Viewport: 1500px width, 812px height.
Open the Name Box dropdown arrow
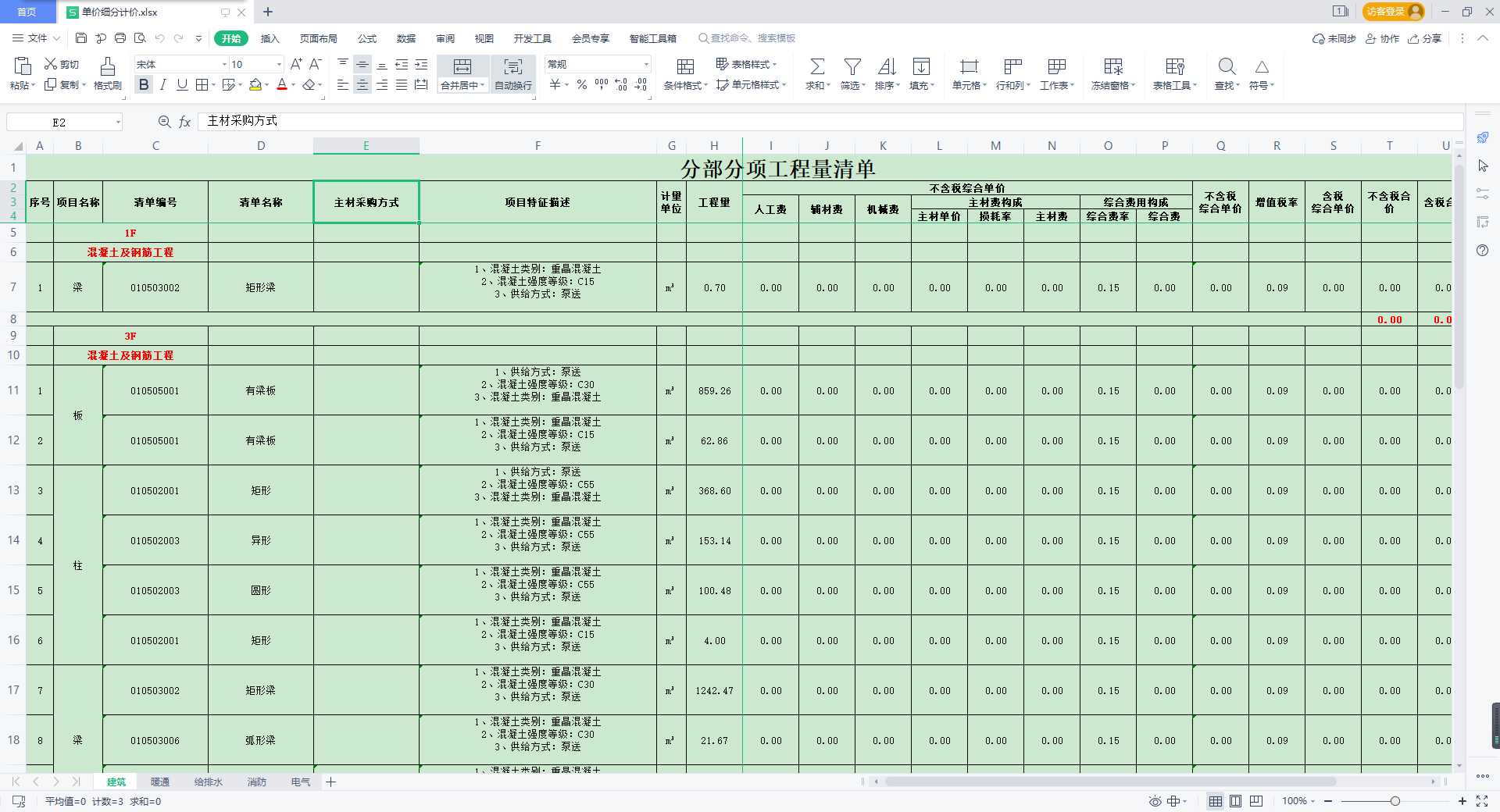[118, 122]
